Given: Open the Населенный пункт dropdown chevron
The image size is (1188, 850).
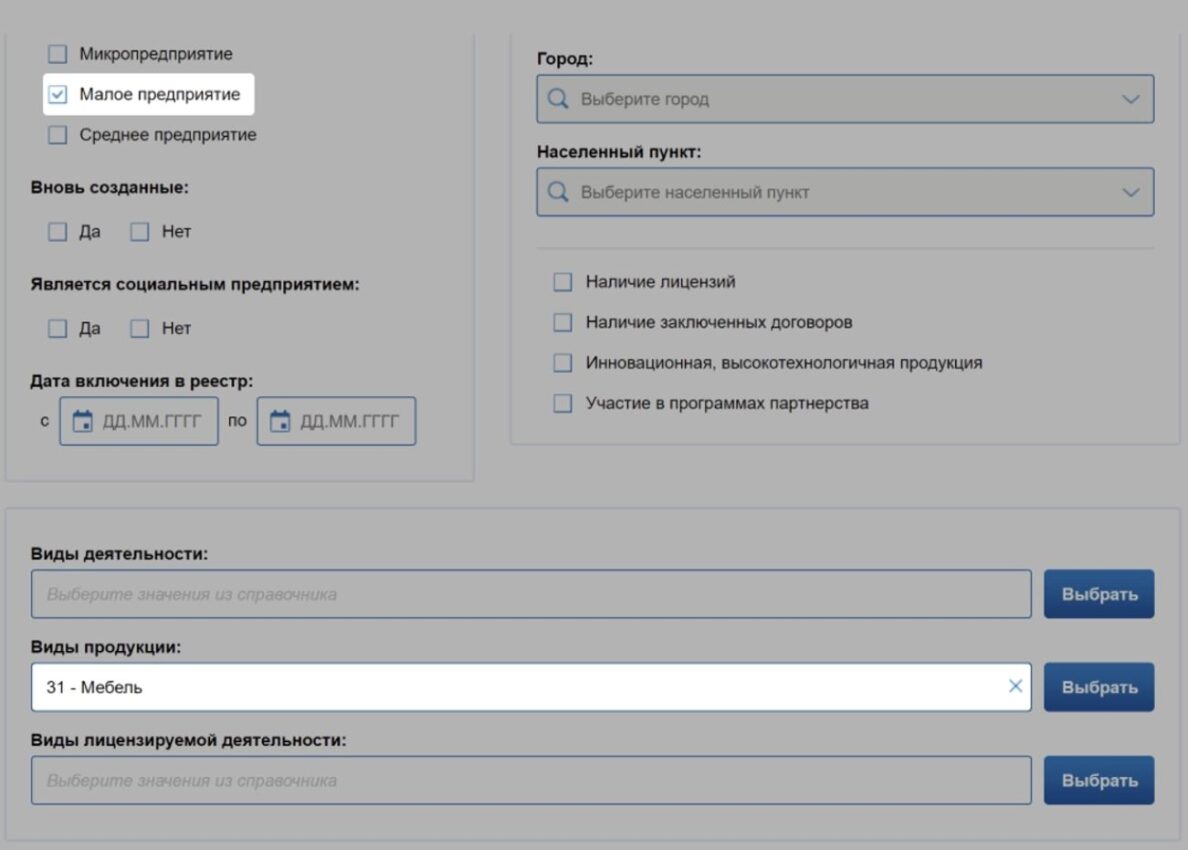Looking at the screenshot, I should click(x=1130, y=192).
